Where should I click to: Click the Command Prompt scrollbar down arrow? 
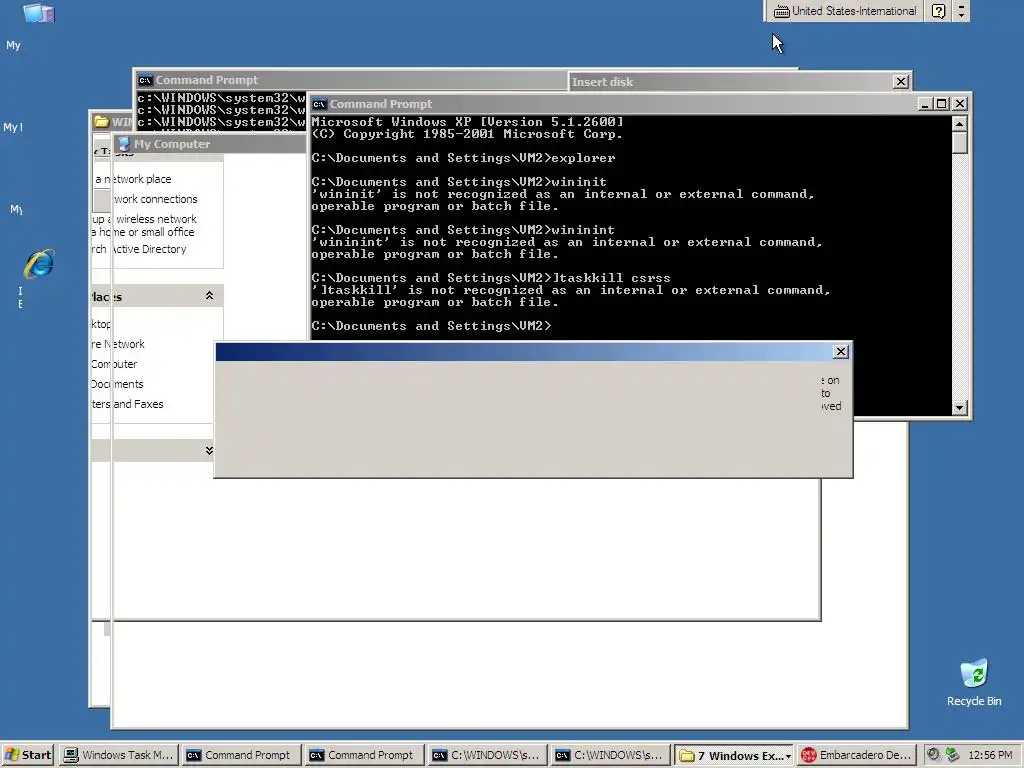coord(959,408)
